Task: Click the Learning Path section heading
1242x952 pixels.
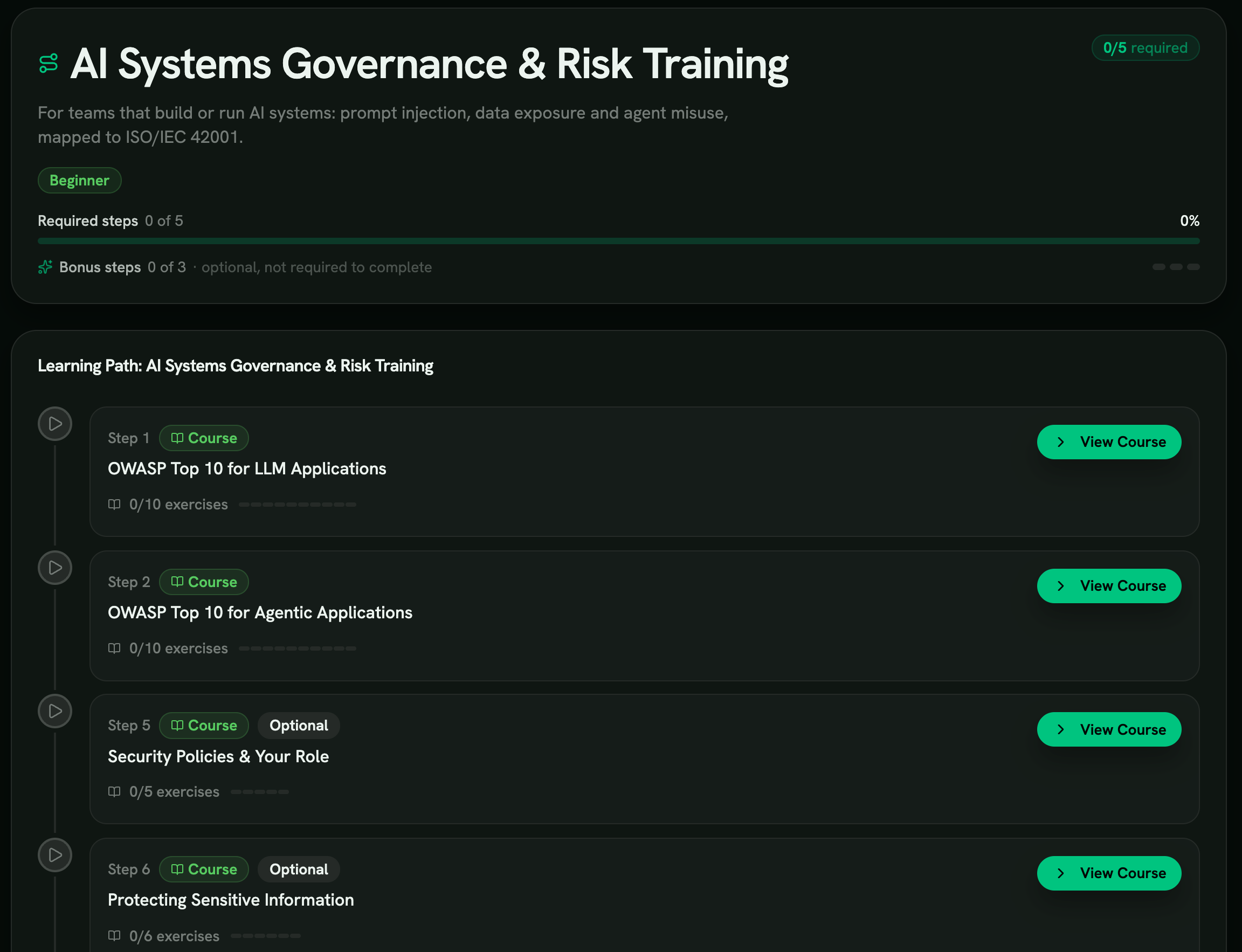Action: pyautogui.click(x=235, y=366)
